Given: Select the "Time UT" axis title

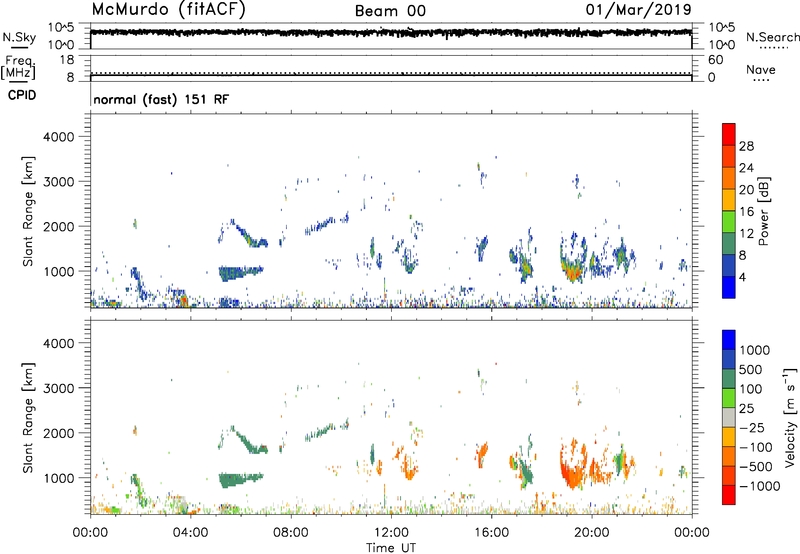Looking at the screenshot, I should pos(391,547).
